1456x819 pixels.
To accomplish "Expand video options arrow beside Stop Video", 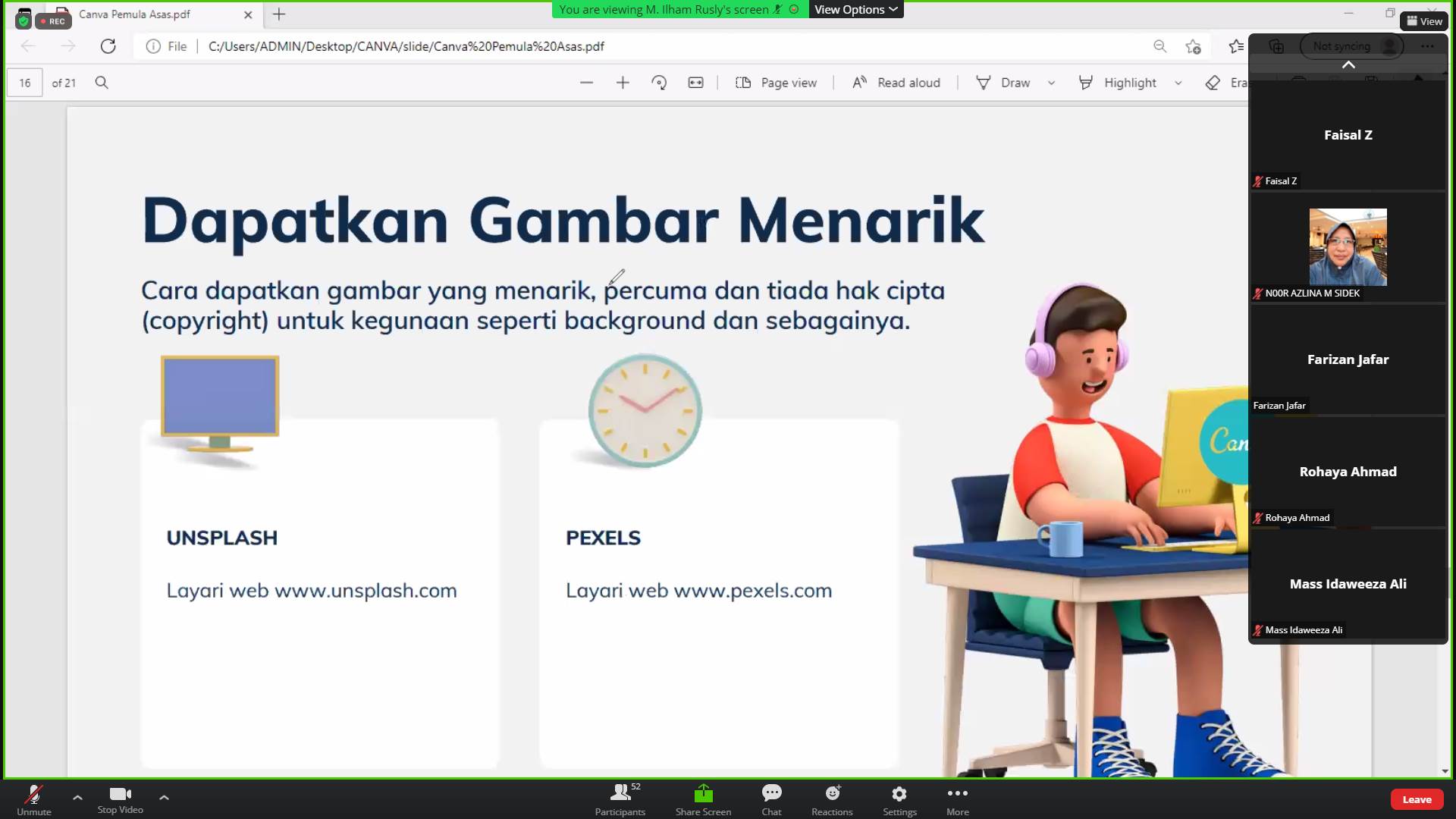I will (x=164, y=797).
